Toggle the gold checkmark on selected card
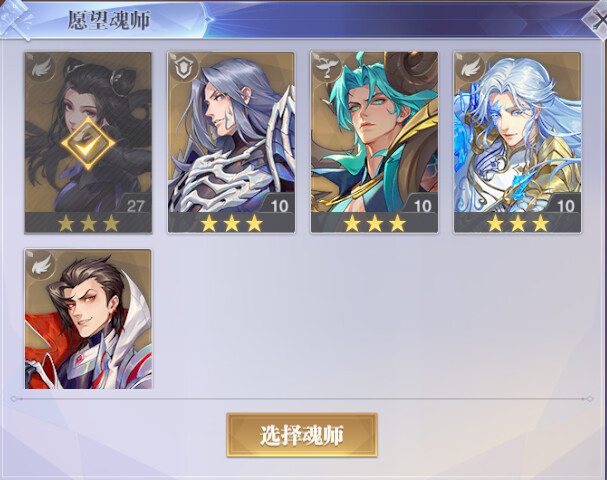This screenshot has height=480, width=607. click(x=88, y=143)
